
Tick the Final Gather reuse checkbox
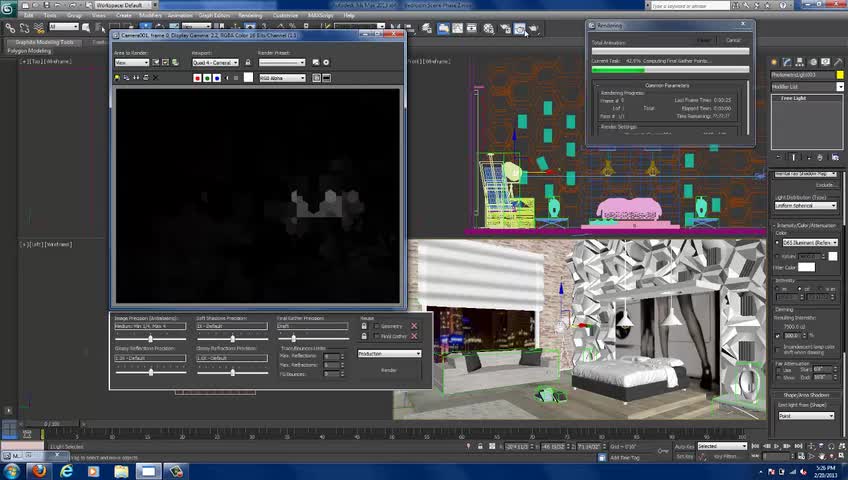[375, 336]
